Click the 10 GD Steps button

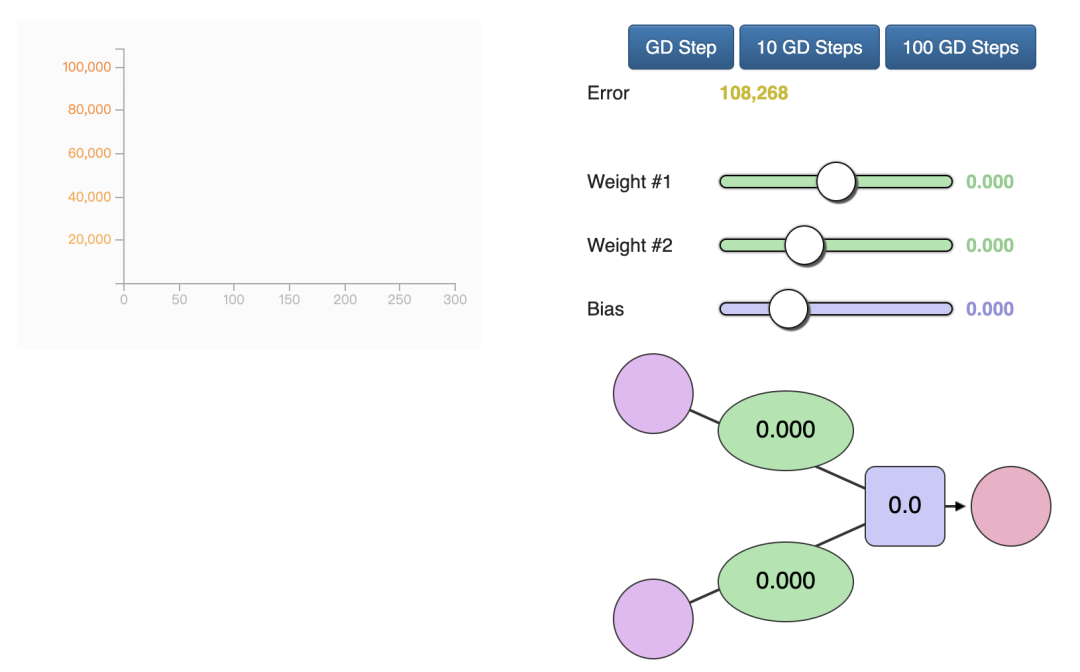(809, 48)
